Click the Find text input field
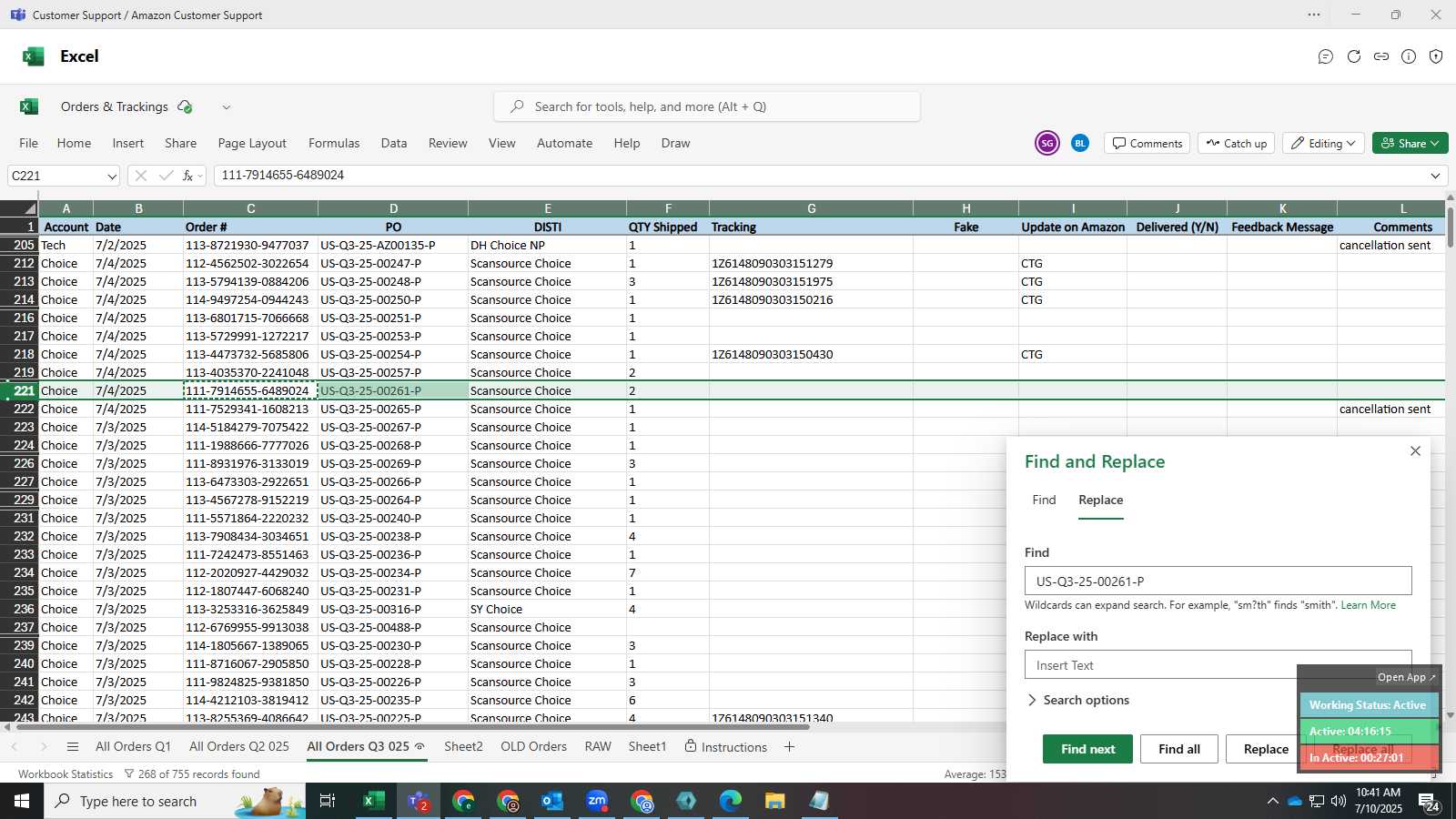The height and width of the screenshot is (819, 1456). [1218, 581]
